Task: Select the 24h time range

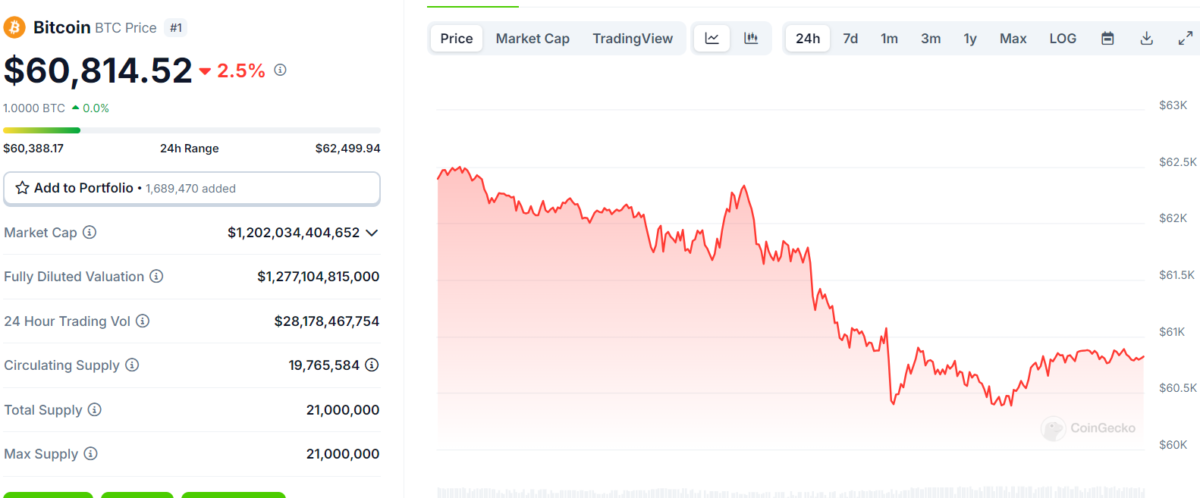Action: (x=807, y=39)
